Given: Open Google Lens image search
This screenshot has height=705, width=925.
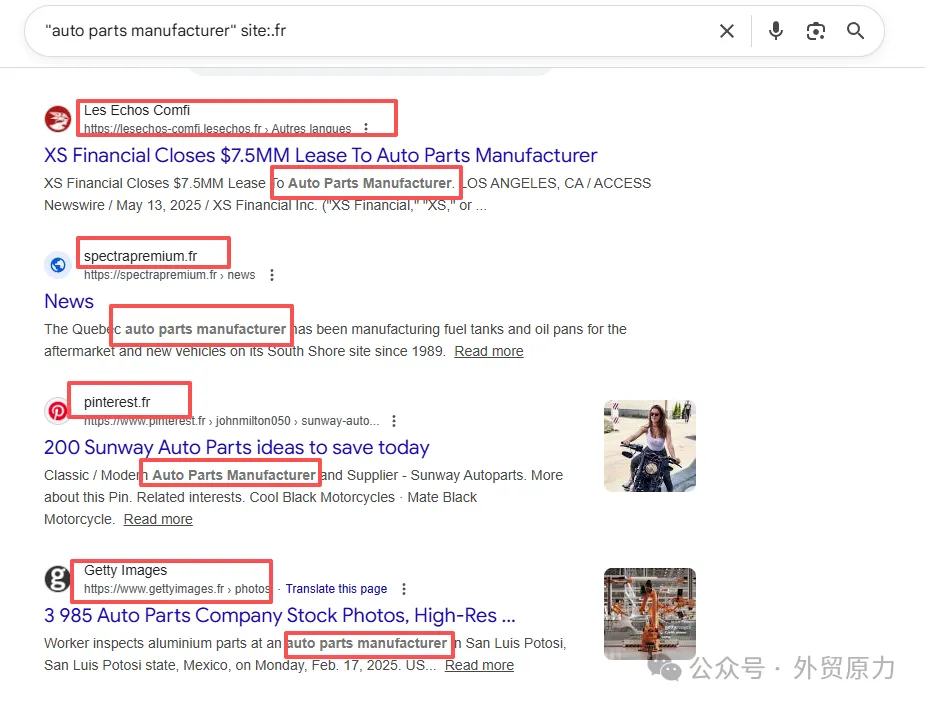Looking at the screenshot, I should [x=816, y=31].
